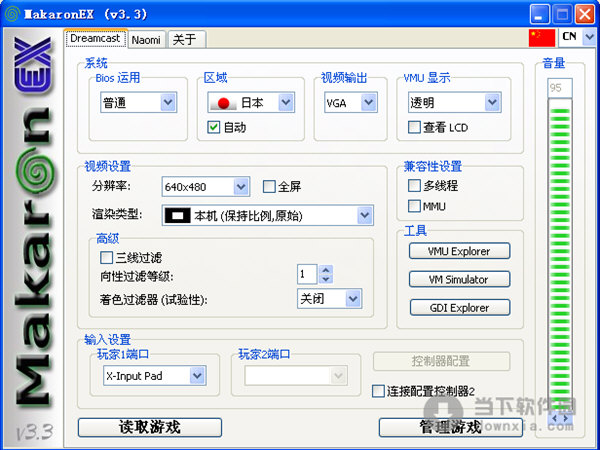Viewport: 600px width, 450px height.
Task: Check 连接配置控制器2 option
Action: point(378,391)
